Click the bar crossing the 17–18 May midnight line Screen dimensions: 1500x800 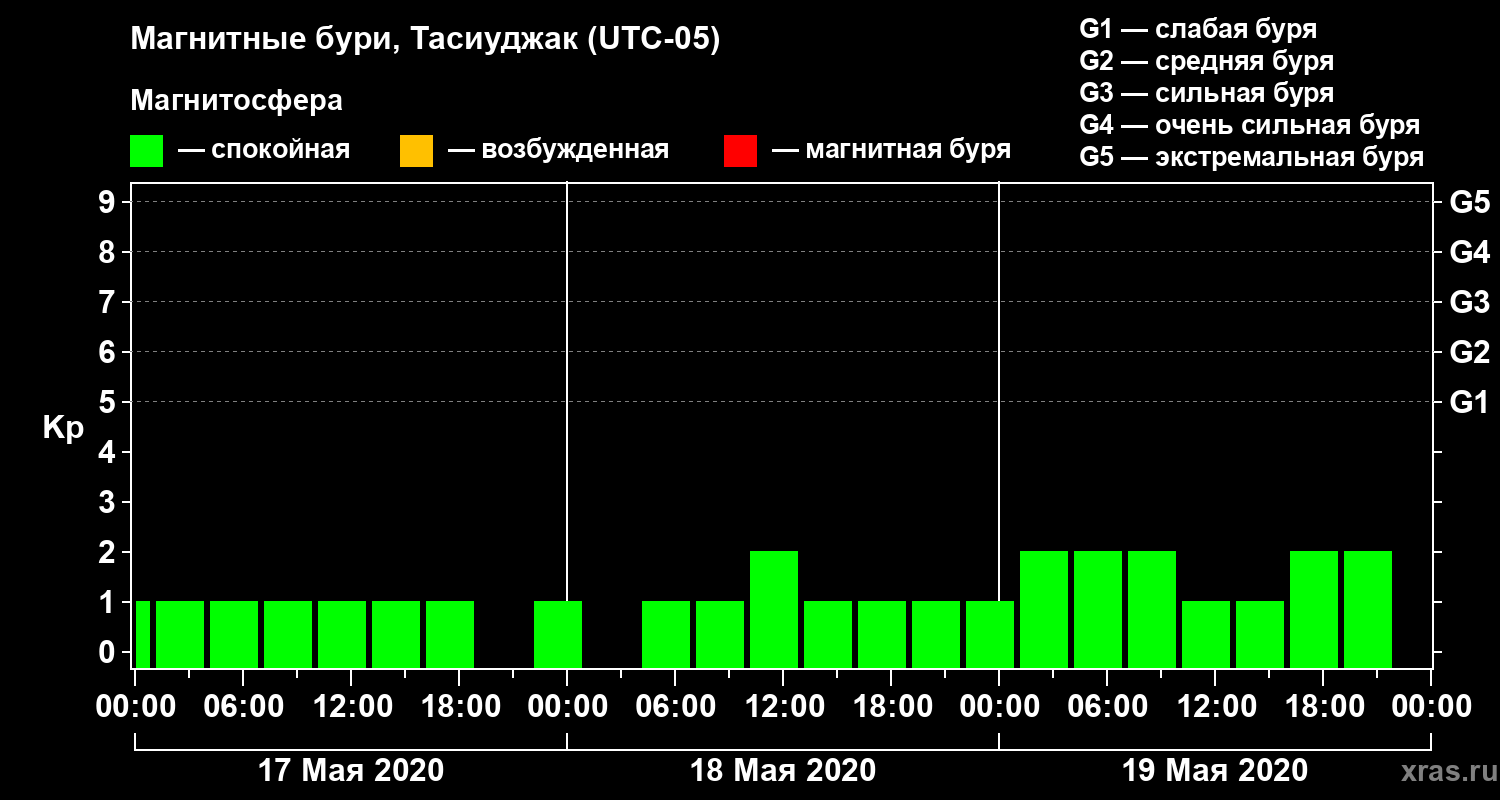tap(558, 634)
